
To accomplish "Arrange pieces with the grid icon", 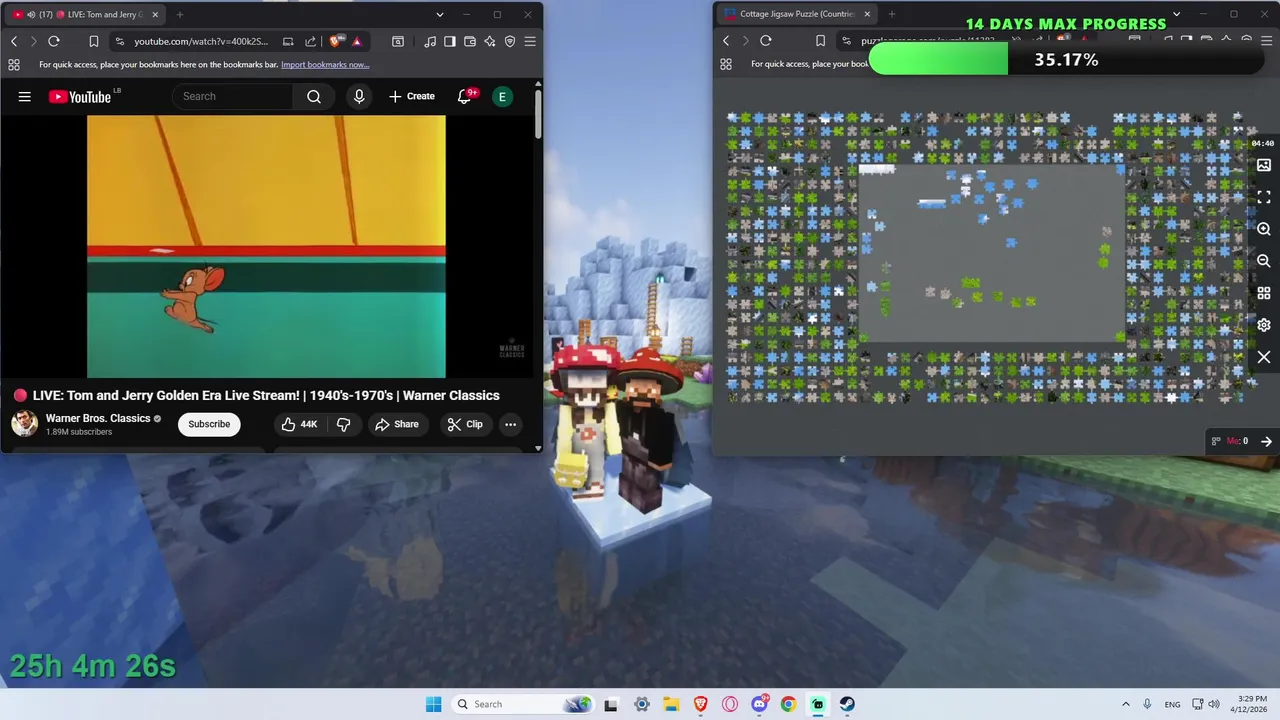I will 1264,293.
